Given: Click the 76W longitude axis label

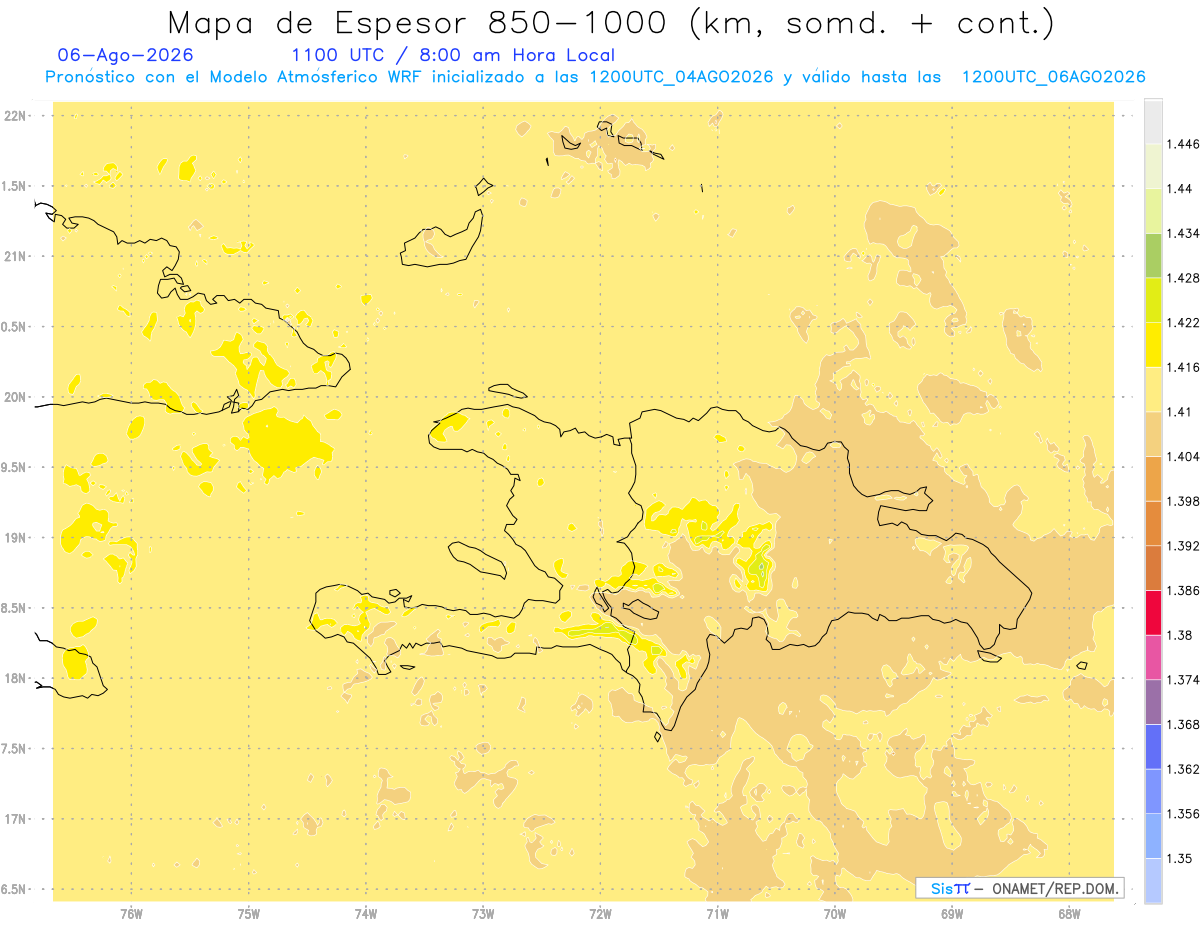Looking at the screenshot, I should coord(131,914).
